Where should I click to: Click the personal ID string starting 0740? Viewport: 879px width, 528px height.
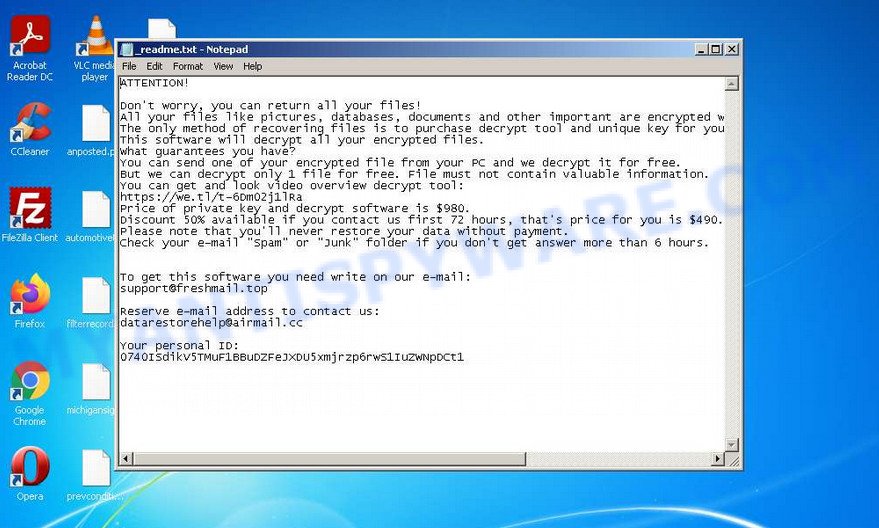pyautogui.click(x=292, y=357)
